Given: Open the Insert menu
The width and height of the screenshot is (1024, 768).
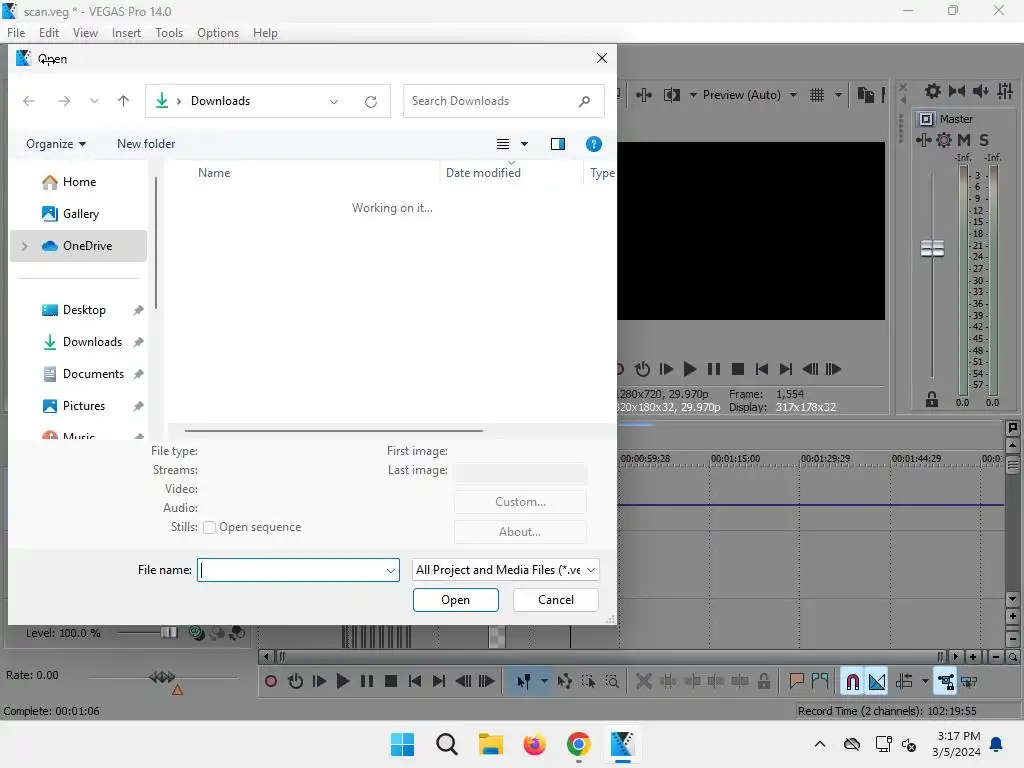Looking at the screenshot, I should [126, 33].
